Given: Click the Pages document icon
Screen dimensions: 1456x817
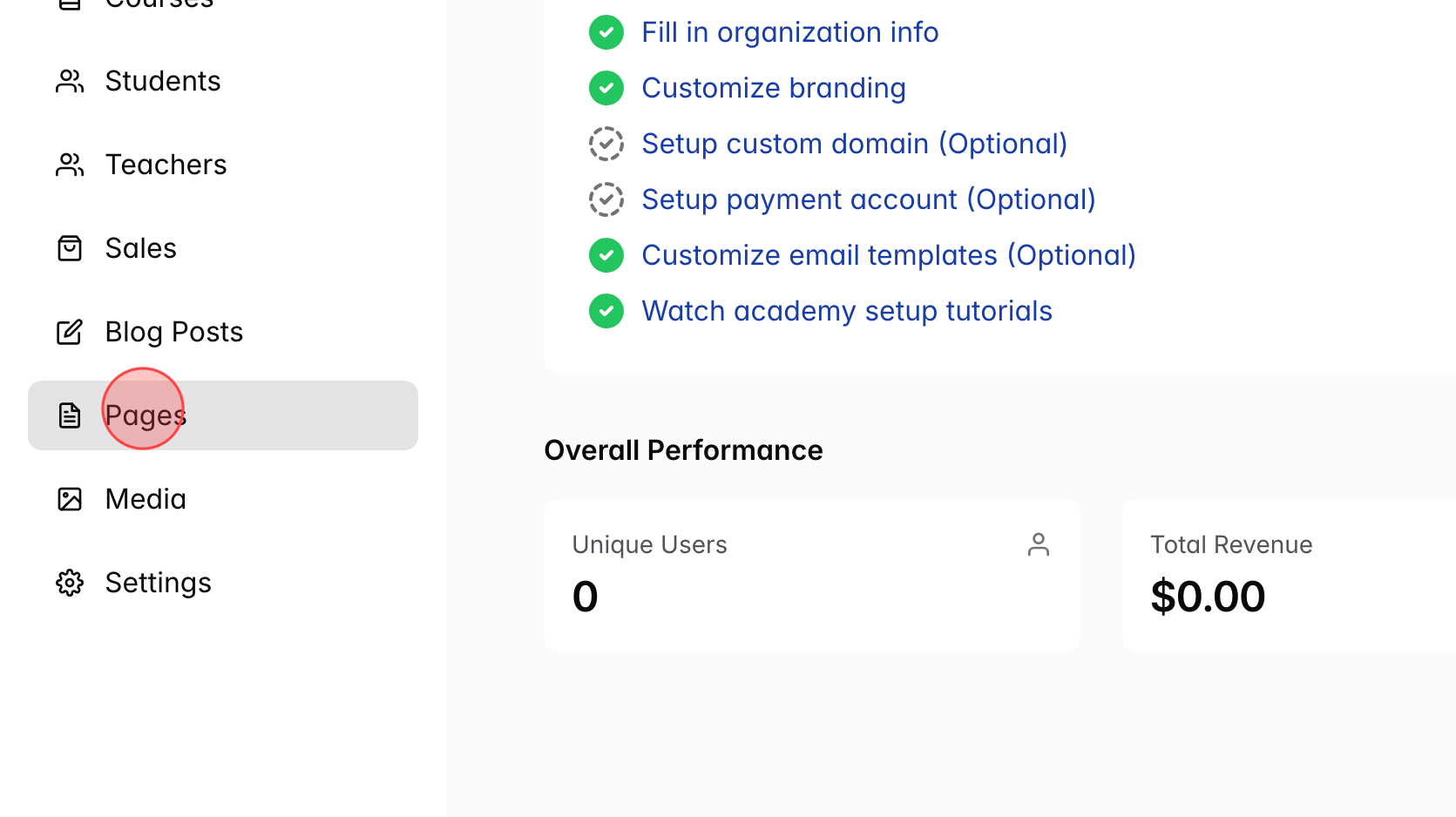Looking at the screenshot, I should click(x=70, y=415).
